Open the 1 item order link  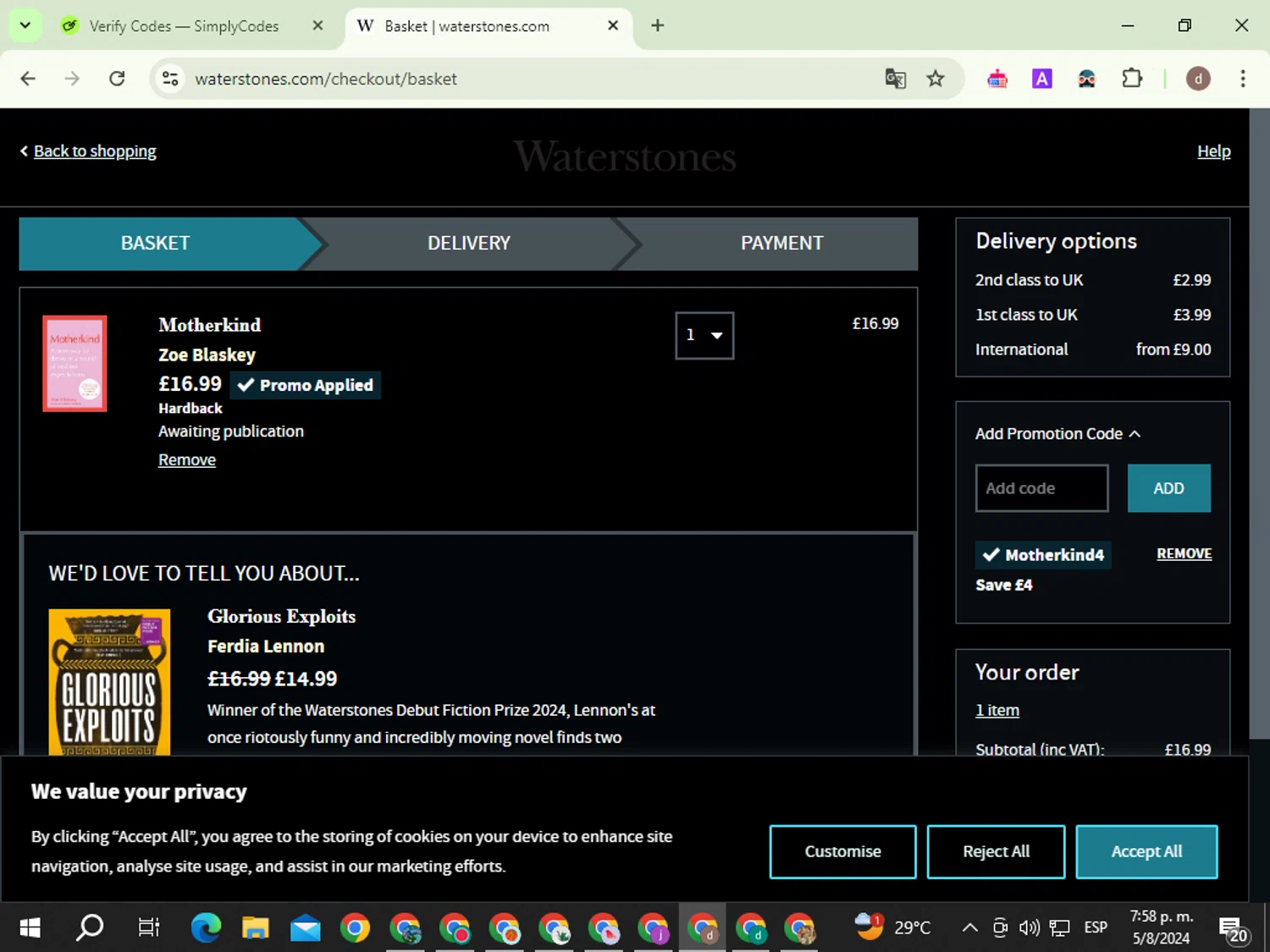click(997, 710)
